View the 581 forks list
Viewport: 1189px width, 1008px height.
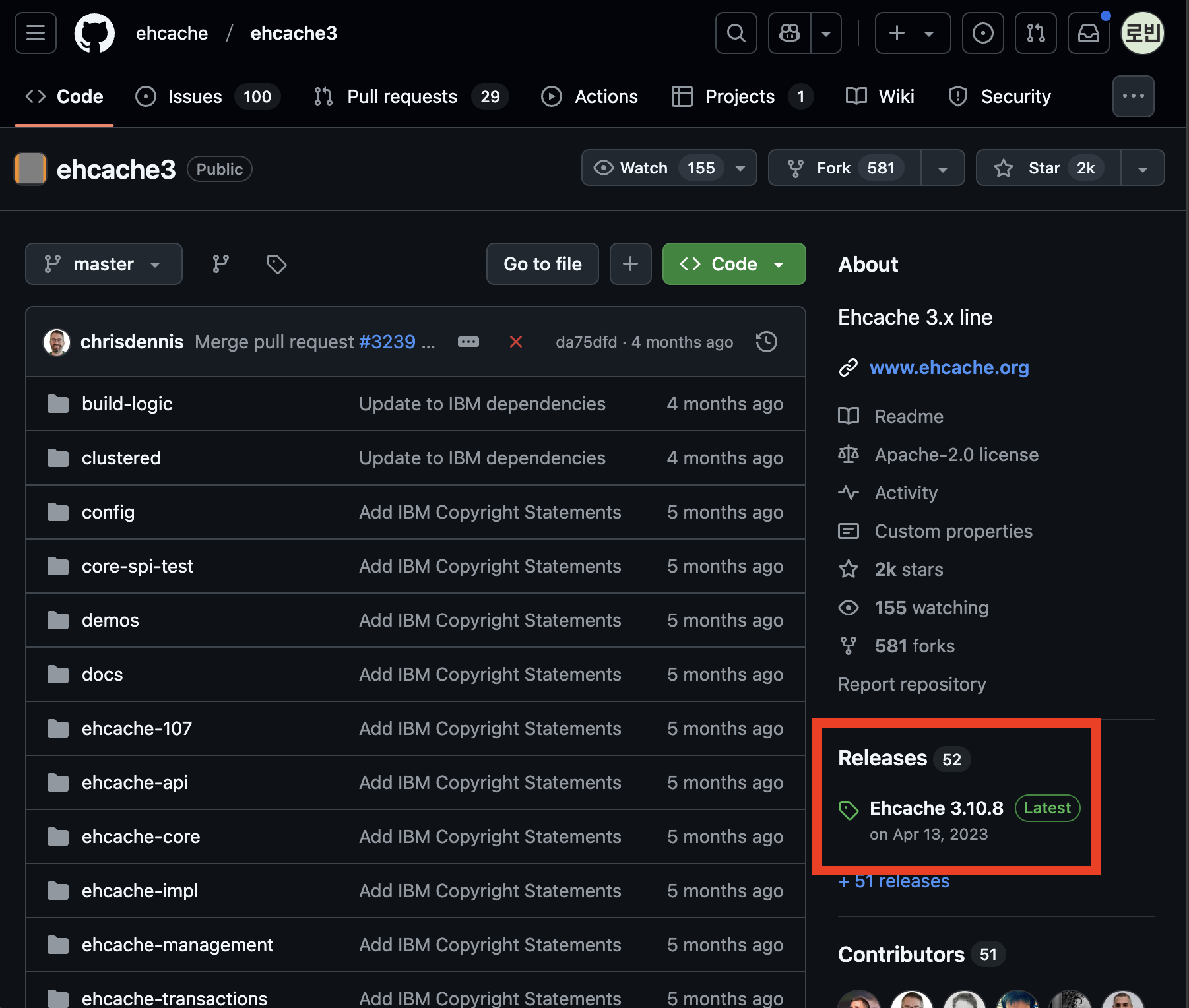(897, 646)
